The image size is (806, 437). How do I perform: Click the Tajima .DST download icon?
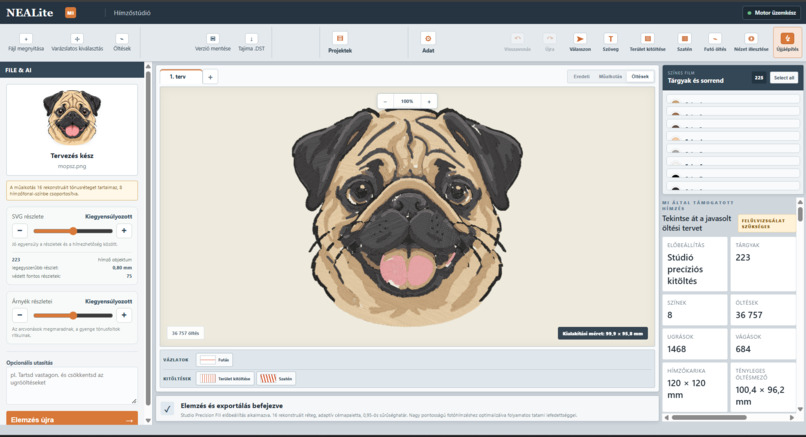click(x=251, y=39)
